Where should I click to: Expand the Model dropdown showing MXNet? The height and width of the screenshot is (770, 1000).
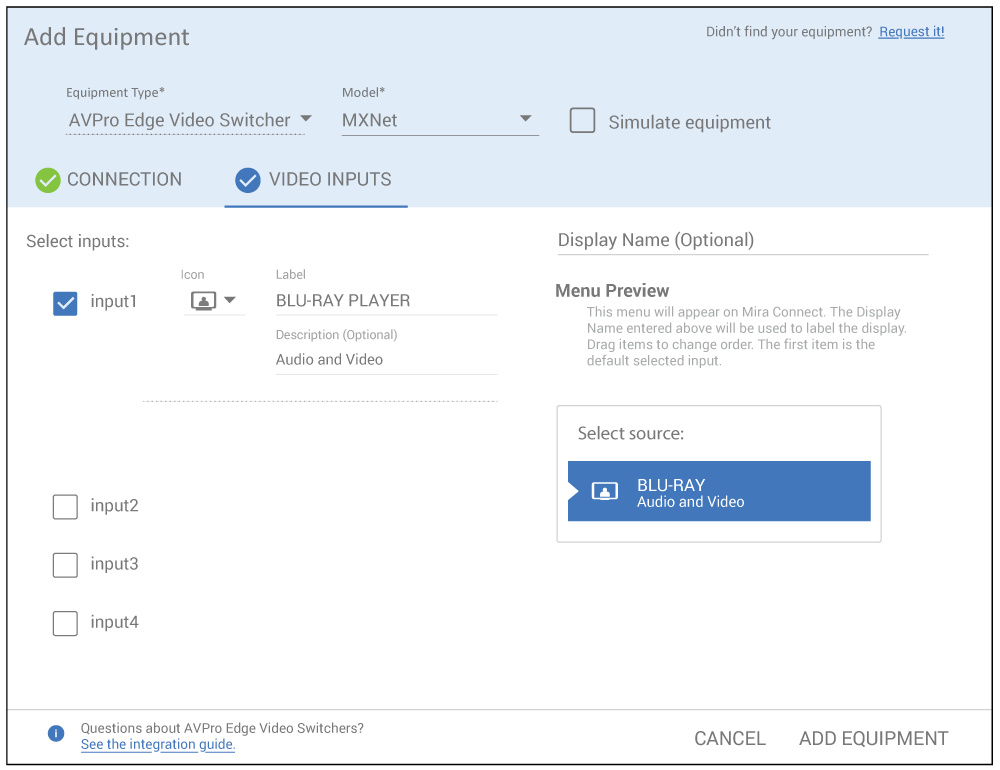tap(439, 120)
